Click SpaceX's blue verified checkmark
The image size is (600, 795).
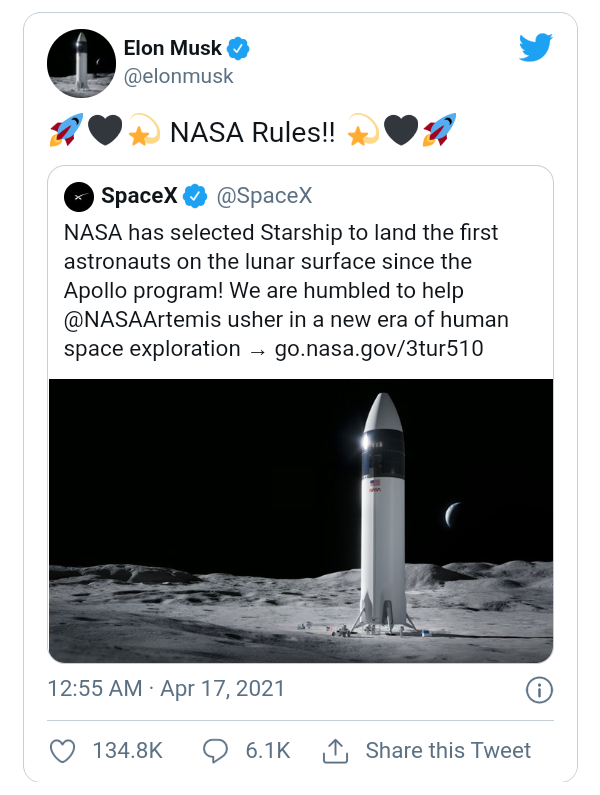click(195, 196)
